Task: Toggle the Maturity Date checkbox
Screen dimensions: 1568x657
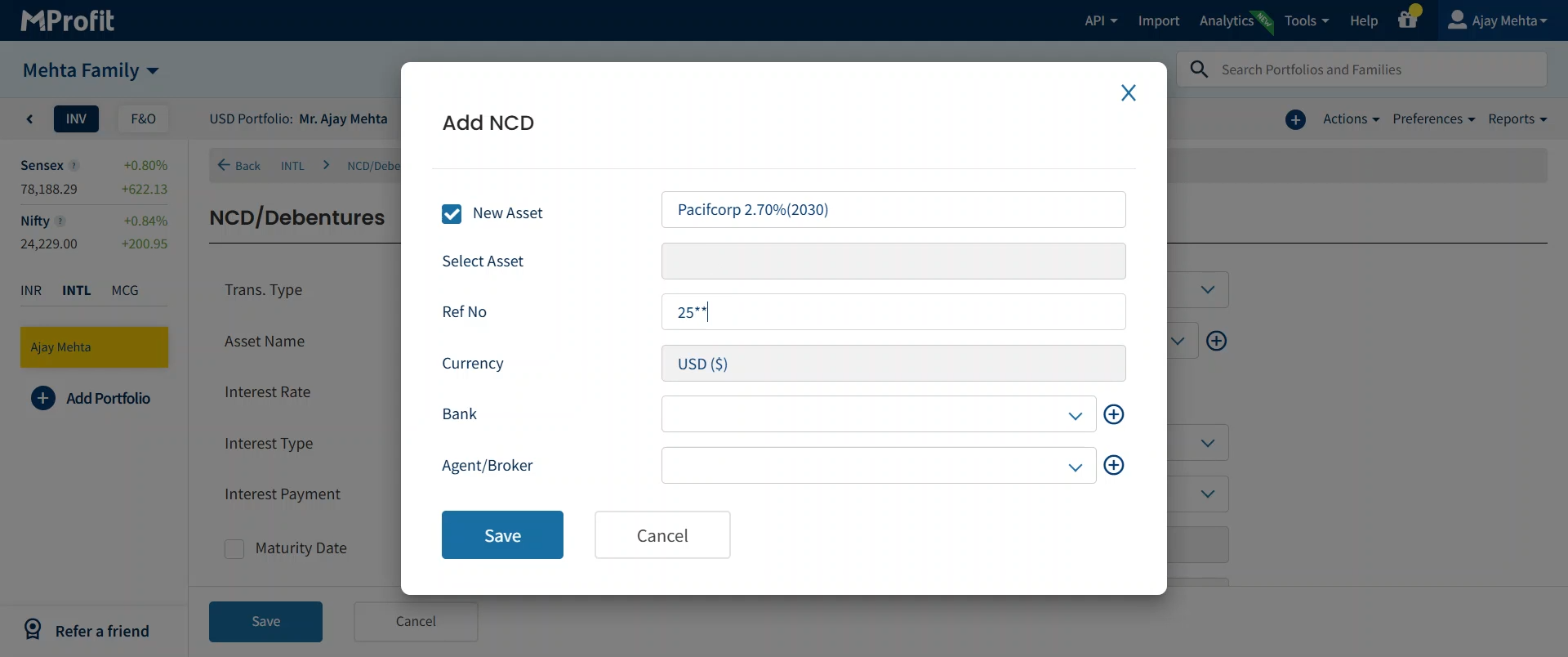Action: [x=234, y=548]
